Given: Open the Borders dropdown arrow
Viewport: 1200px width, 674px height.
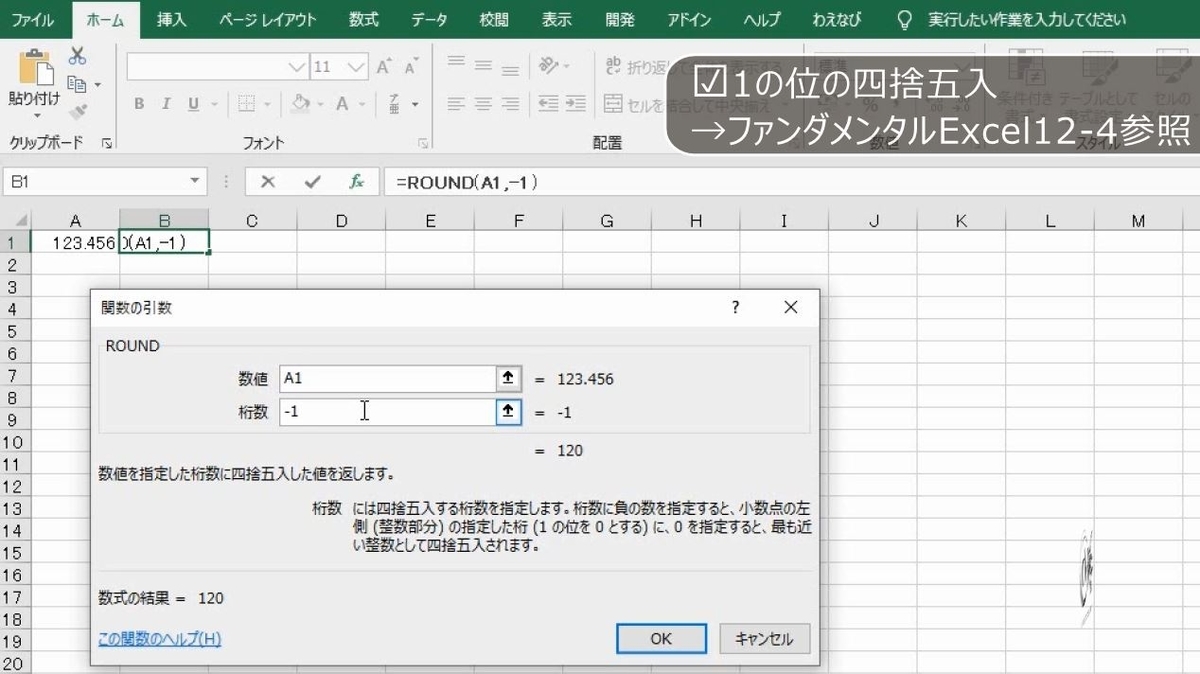Looking at the screenshot, I should (x=266, y=104).
